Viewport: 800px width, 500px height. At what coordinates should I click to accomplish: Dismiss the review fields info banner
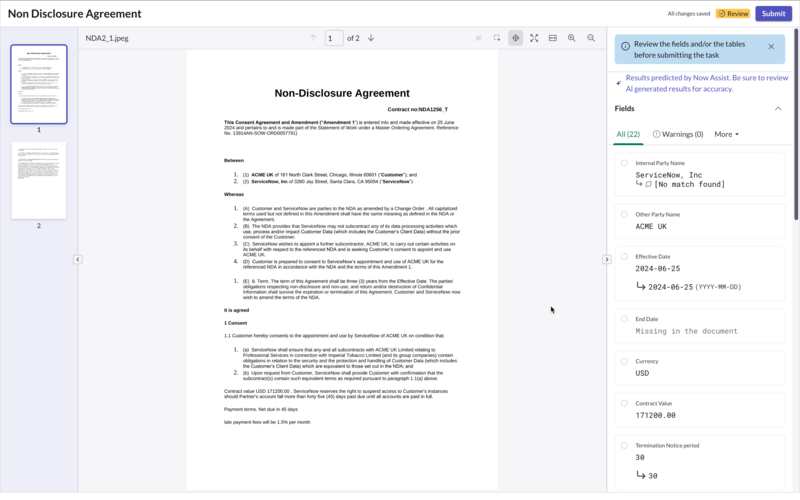[x=771, y=46]
